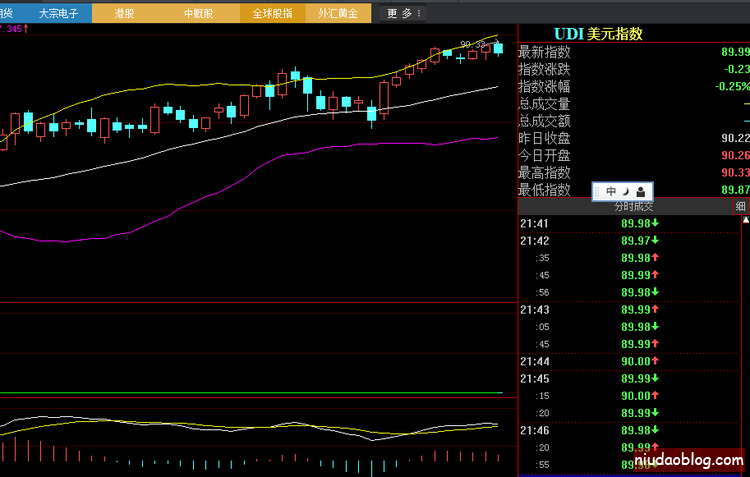This screenshot has height=477, width=750.
Task: Click the rightmost cyan candlestick on the chart
Action: click(498, 48)
